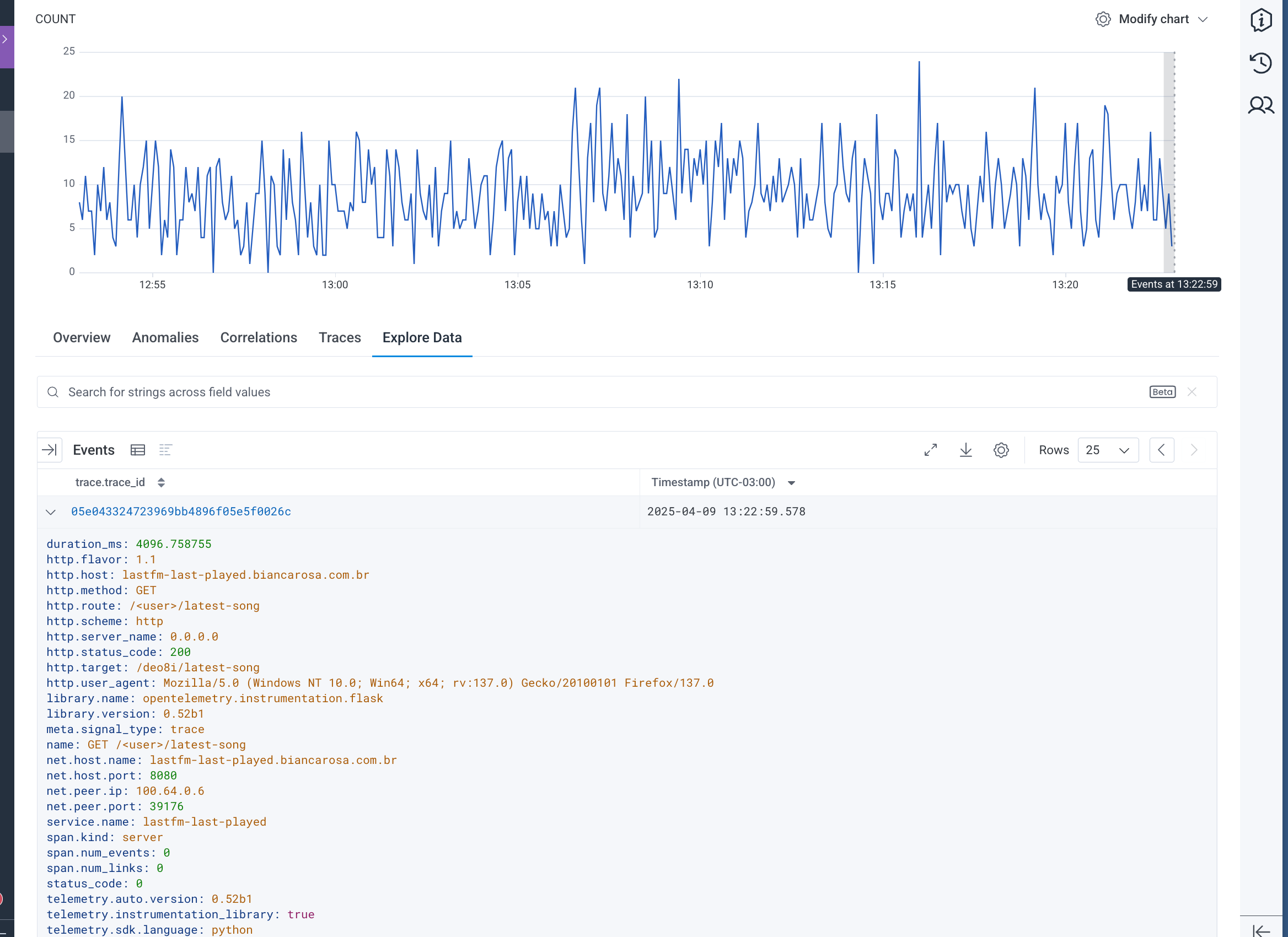Viewport: 1288px width, 937px height.
Task: Click the search magnifier icon
Action: pyautogui.click(x=53, y=392)
